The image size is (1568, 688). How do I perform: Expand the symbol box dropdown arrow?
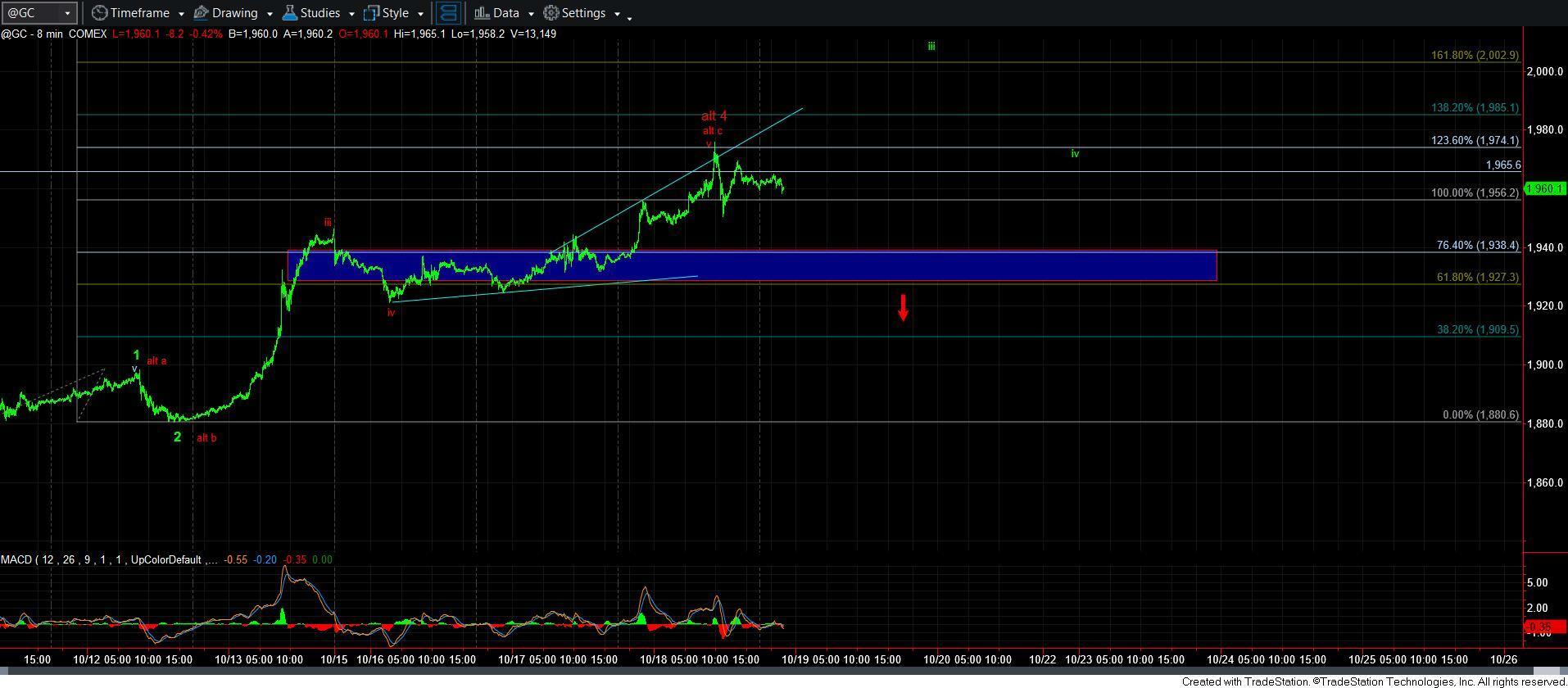click(67, 13)
